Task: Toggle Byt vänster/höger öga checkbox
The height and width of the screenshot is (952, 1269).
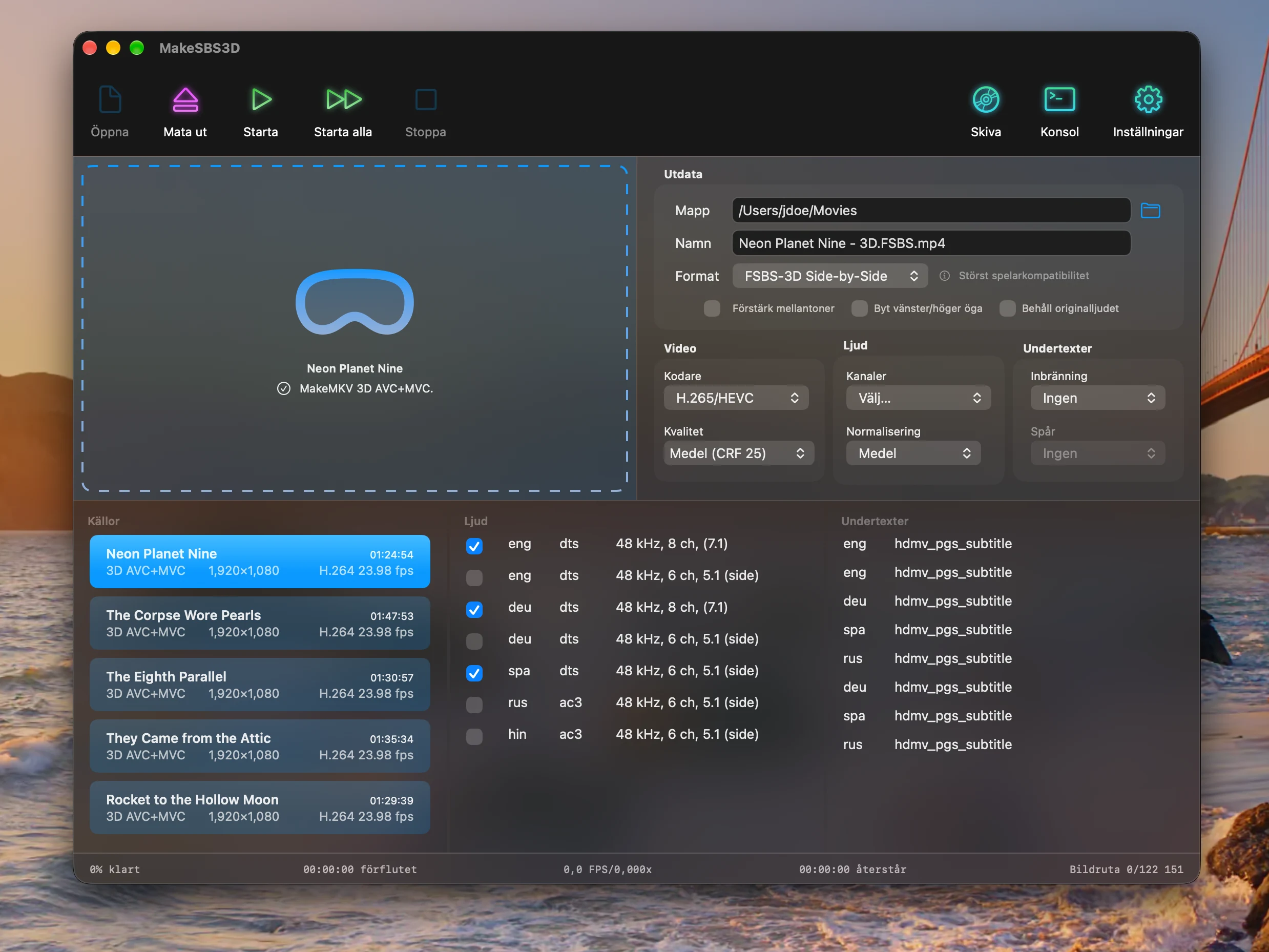Action: click(859, 309)
